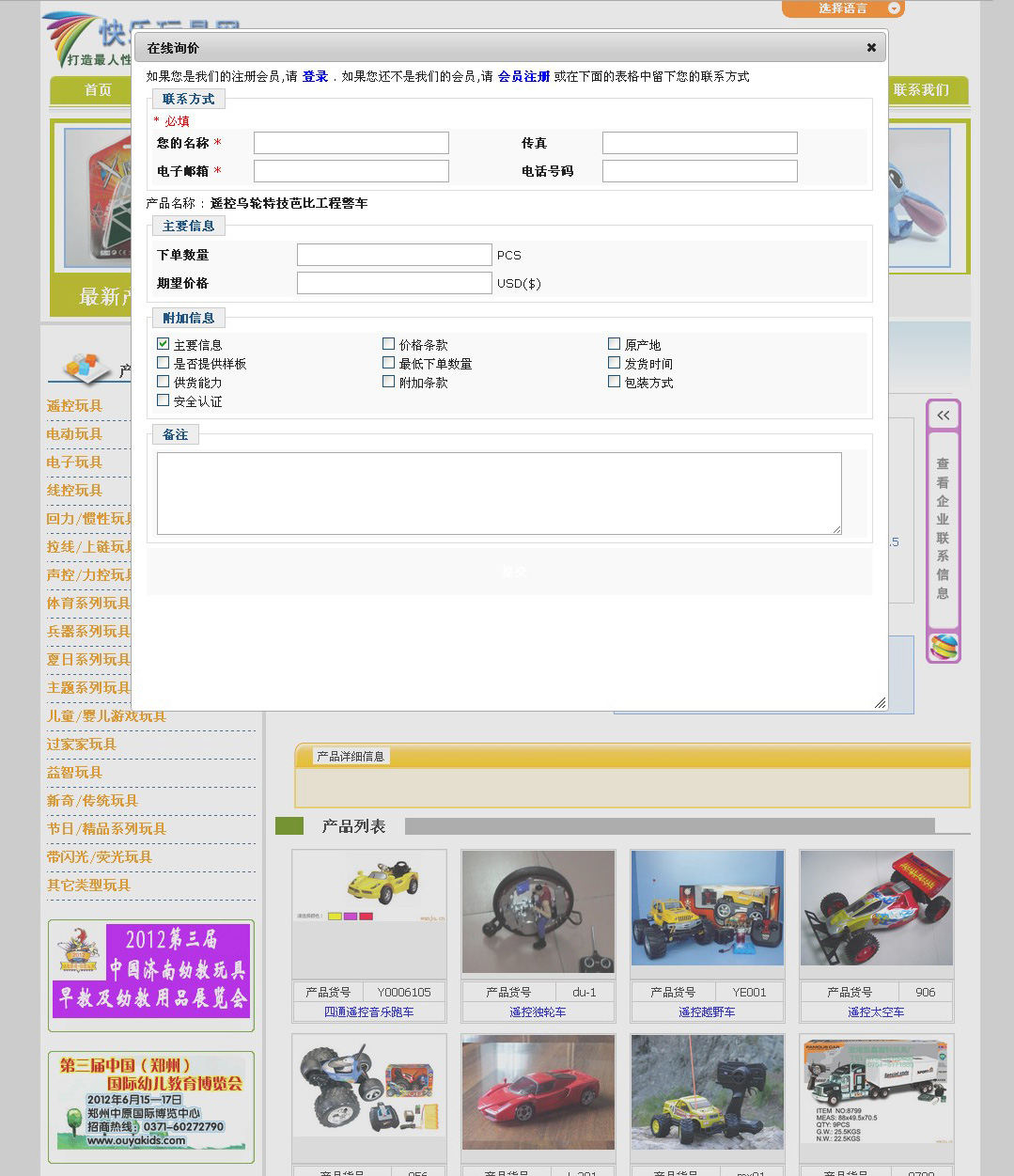Image resolution: width=1014 pixels, height=1176 pixels.
Task: Enable the 价格条款 checkbox
Action: [388, 344]
